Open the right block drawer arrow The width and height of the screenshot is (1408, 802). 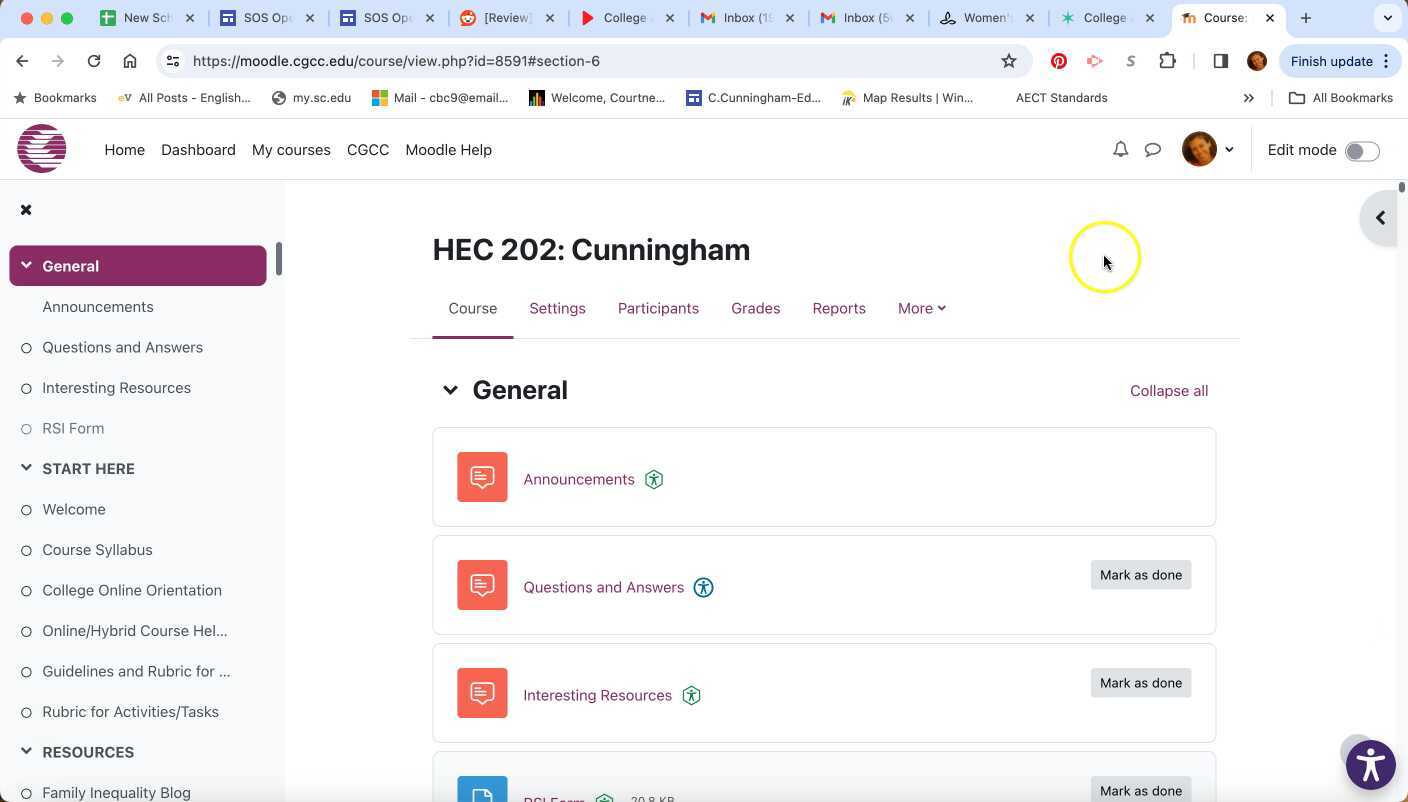pos(1380,217)
